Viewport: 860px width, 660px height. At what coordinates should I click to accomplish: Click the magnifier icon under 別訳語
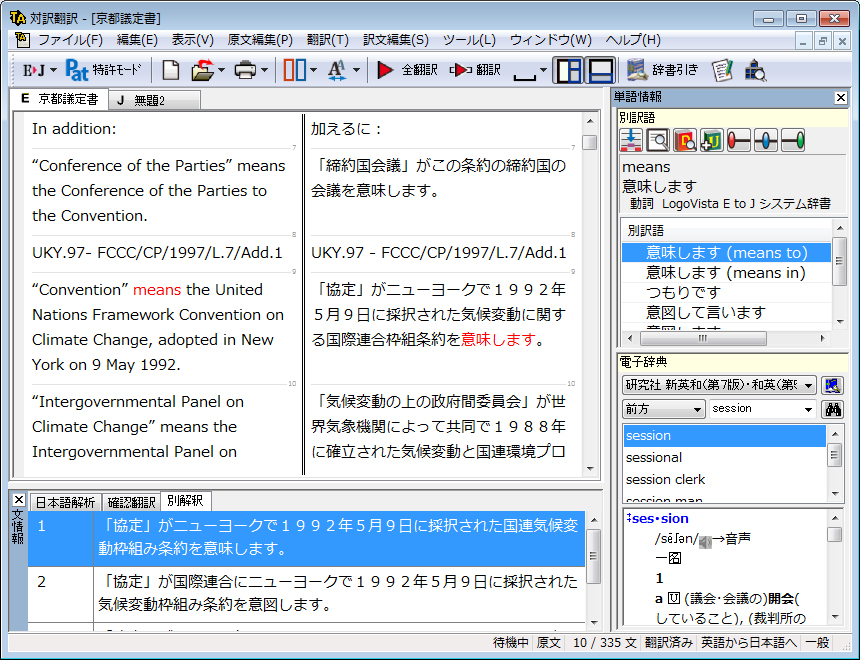tap(657, 140)
